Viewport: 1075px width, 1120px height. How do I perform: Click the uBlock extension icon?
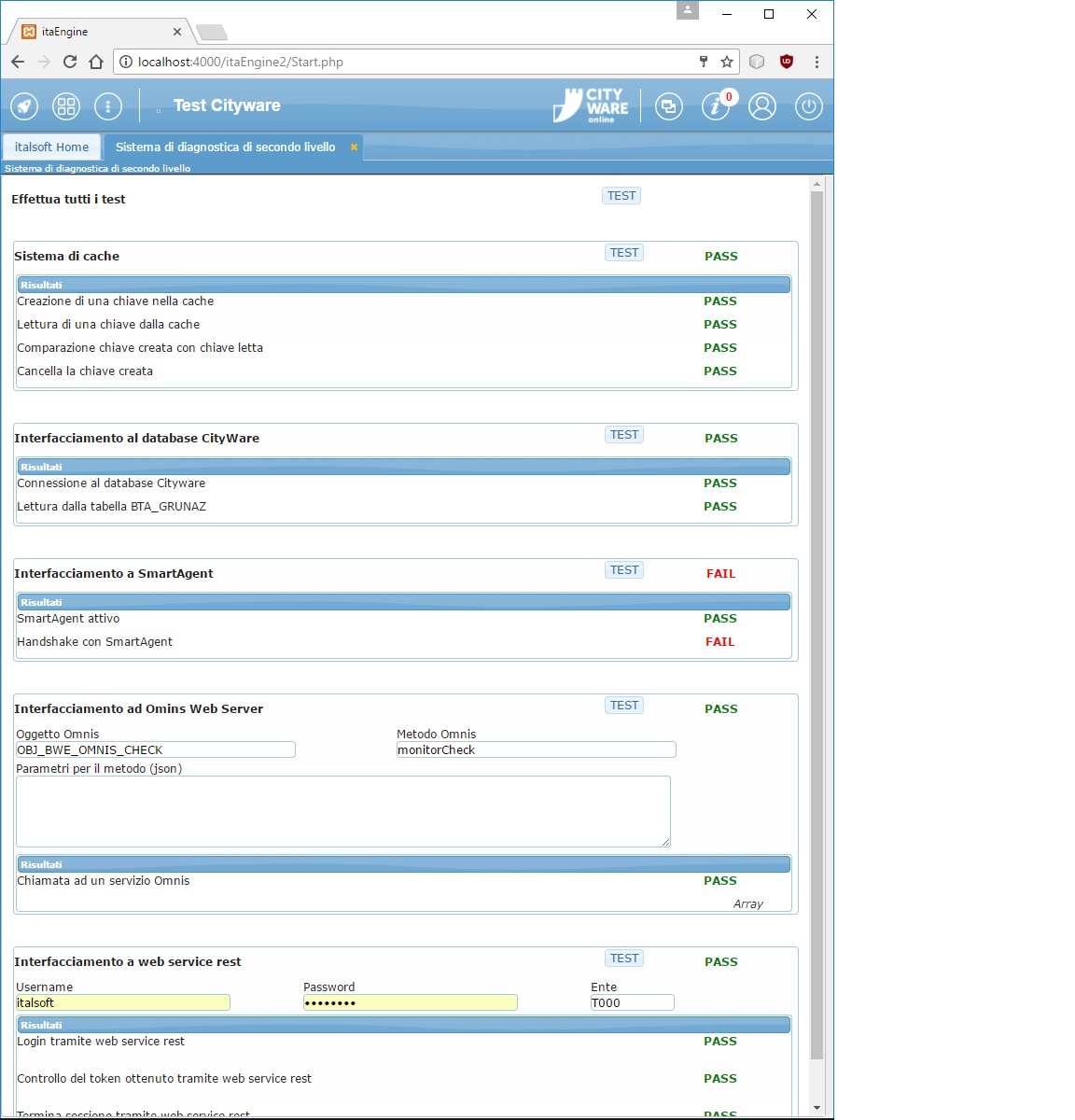787,62
